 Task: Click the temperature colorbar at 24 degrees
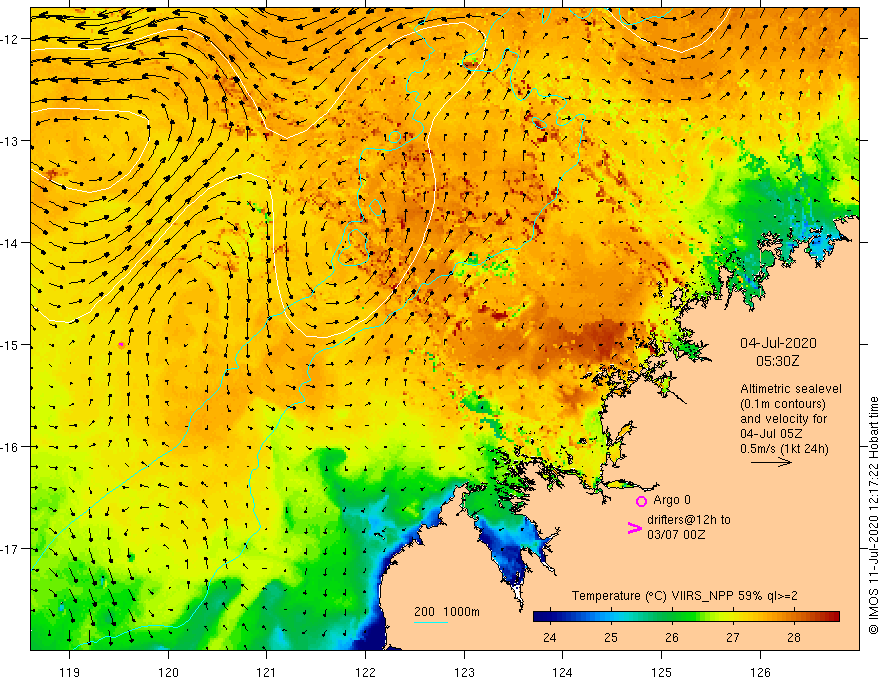click(550, 617)
